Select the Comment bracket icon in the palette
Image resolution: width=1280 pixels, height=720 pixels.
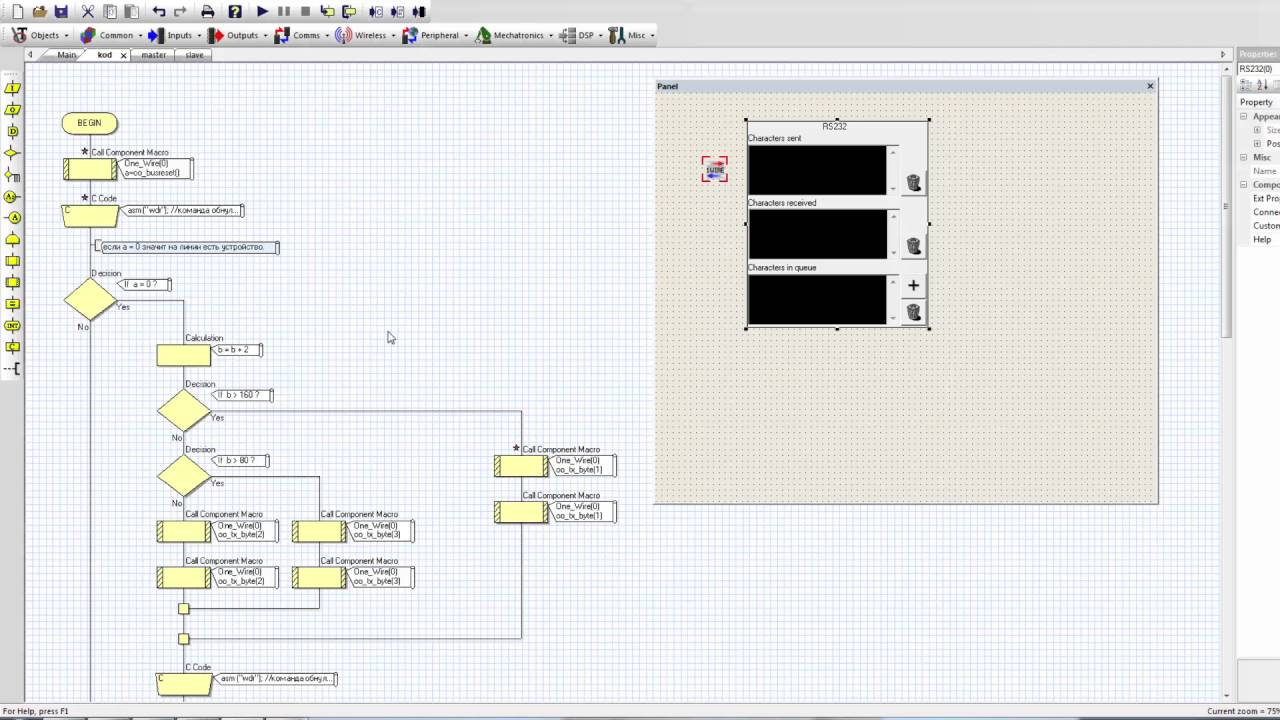[13, 369]
